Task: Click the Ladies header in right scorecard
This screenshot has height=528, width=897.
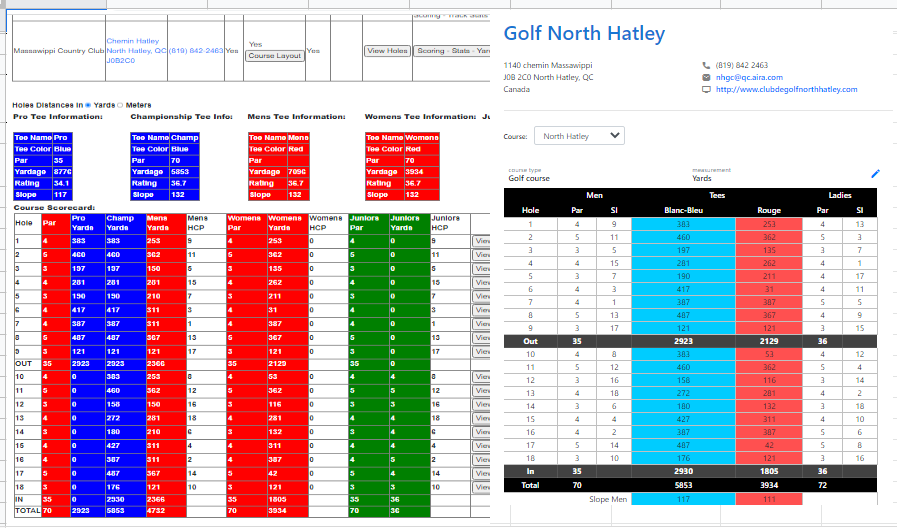Action: [840, 196]
